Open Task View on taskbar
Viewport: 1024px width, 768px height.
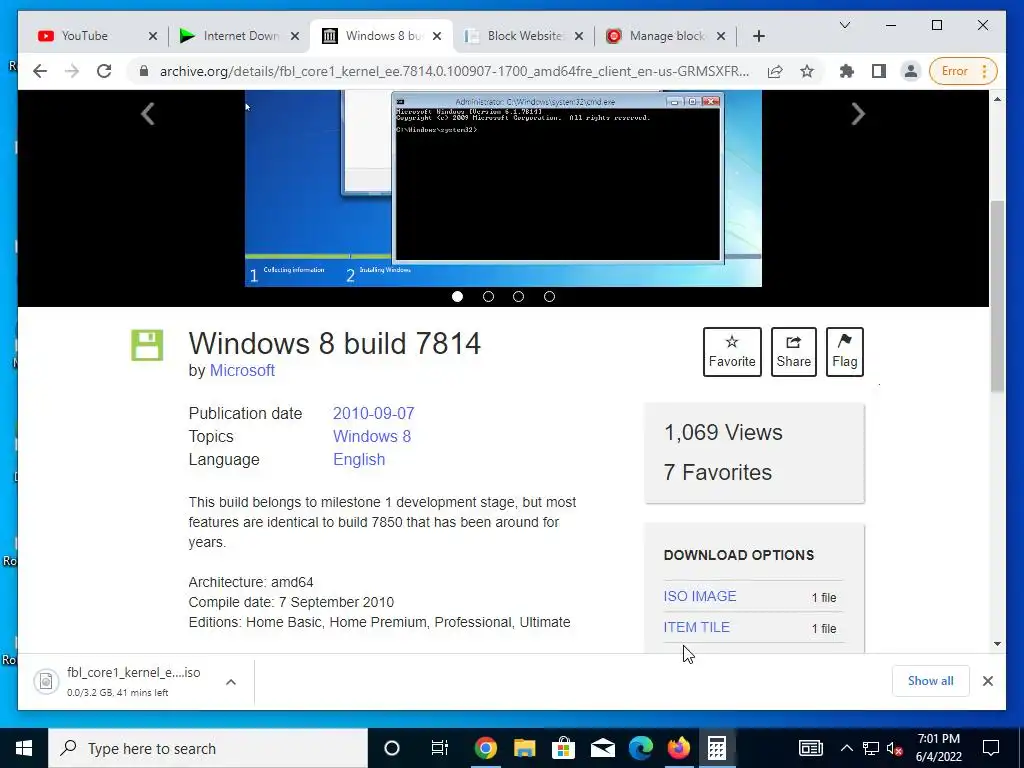click(x=440, y=748)
